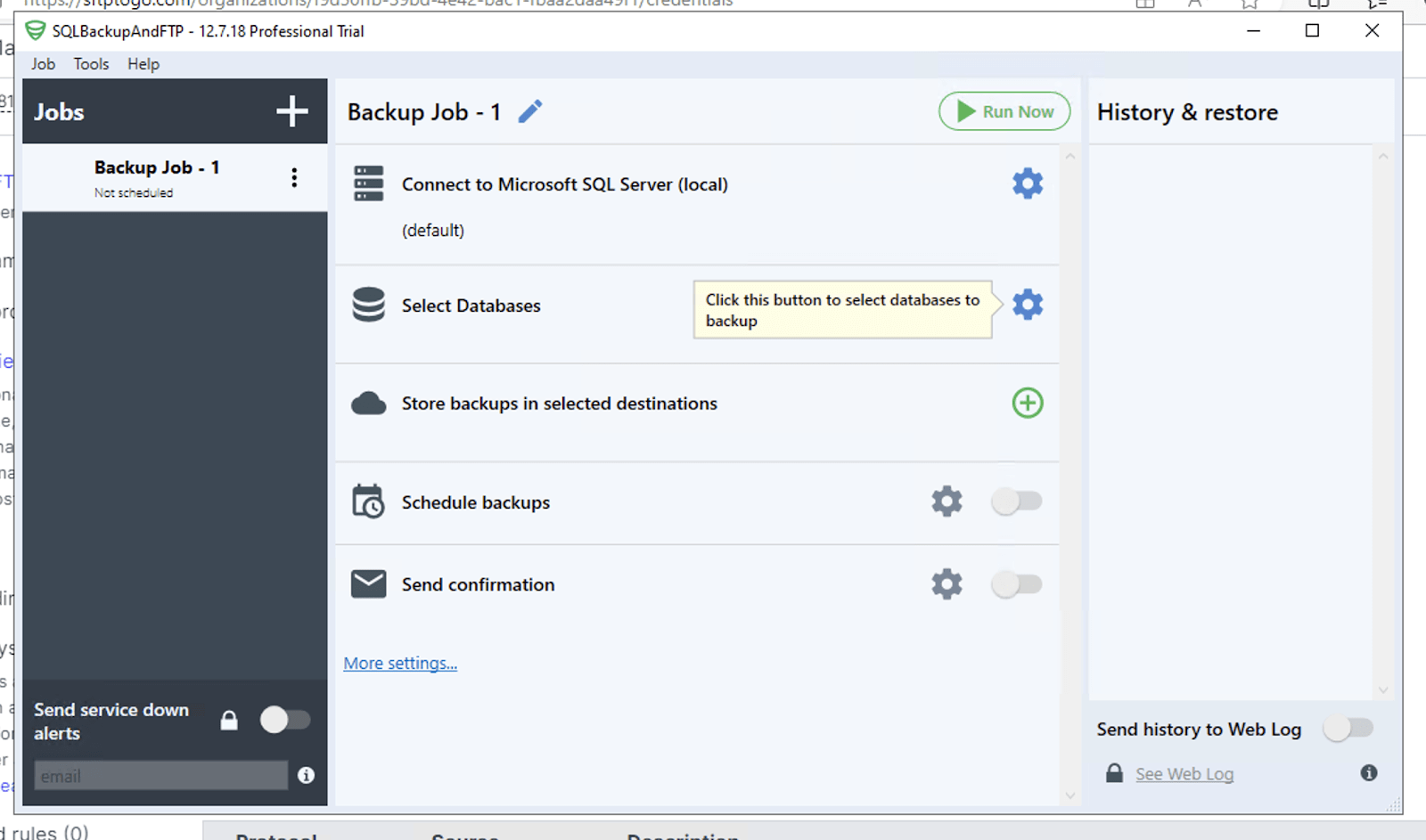1426x840 pixels.
Task: Click the Select Databases gear icon
Action: 1027,304
